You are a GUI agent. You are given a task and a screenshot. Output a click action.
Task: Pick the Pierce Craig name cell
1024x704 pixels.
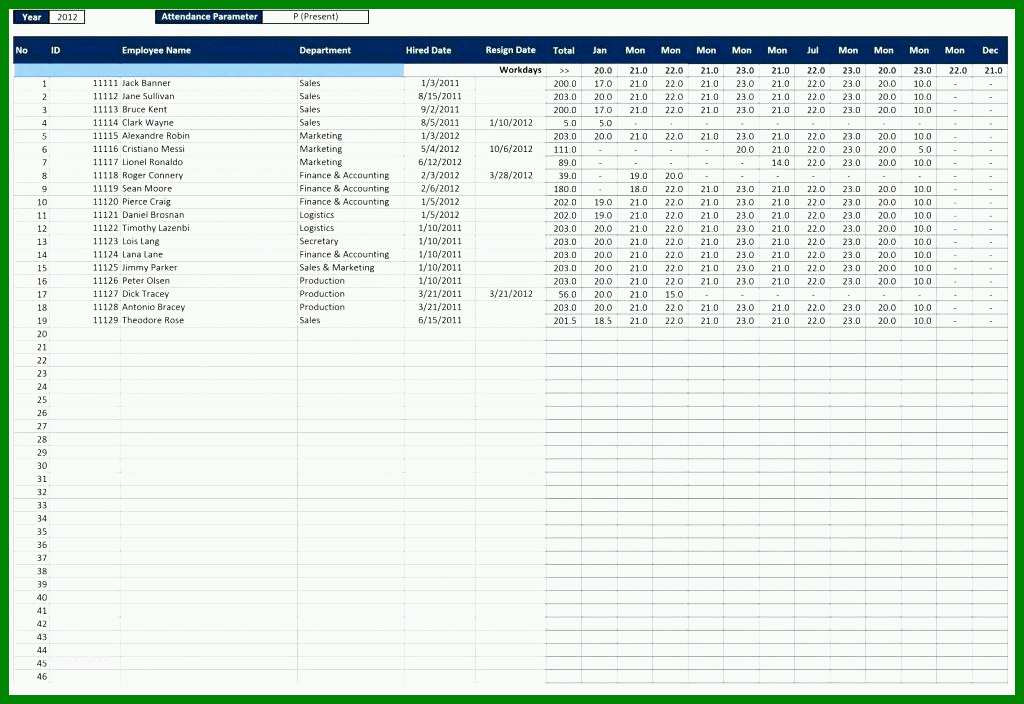(x=146, y=202)
